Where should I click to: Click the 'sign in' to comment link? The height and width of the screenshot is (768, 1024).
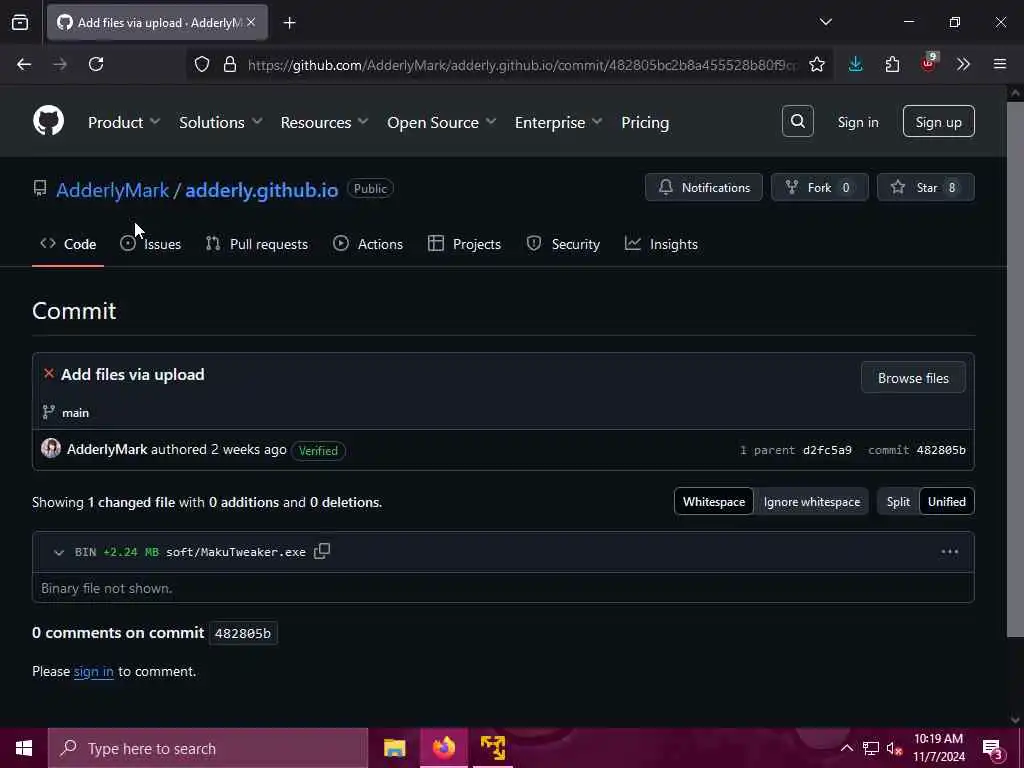click(x=93, y=671)
